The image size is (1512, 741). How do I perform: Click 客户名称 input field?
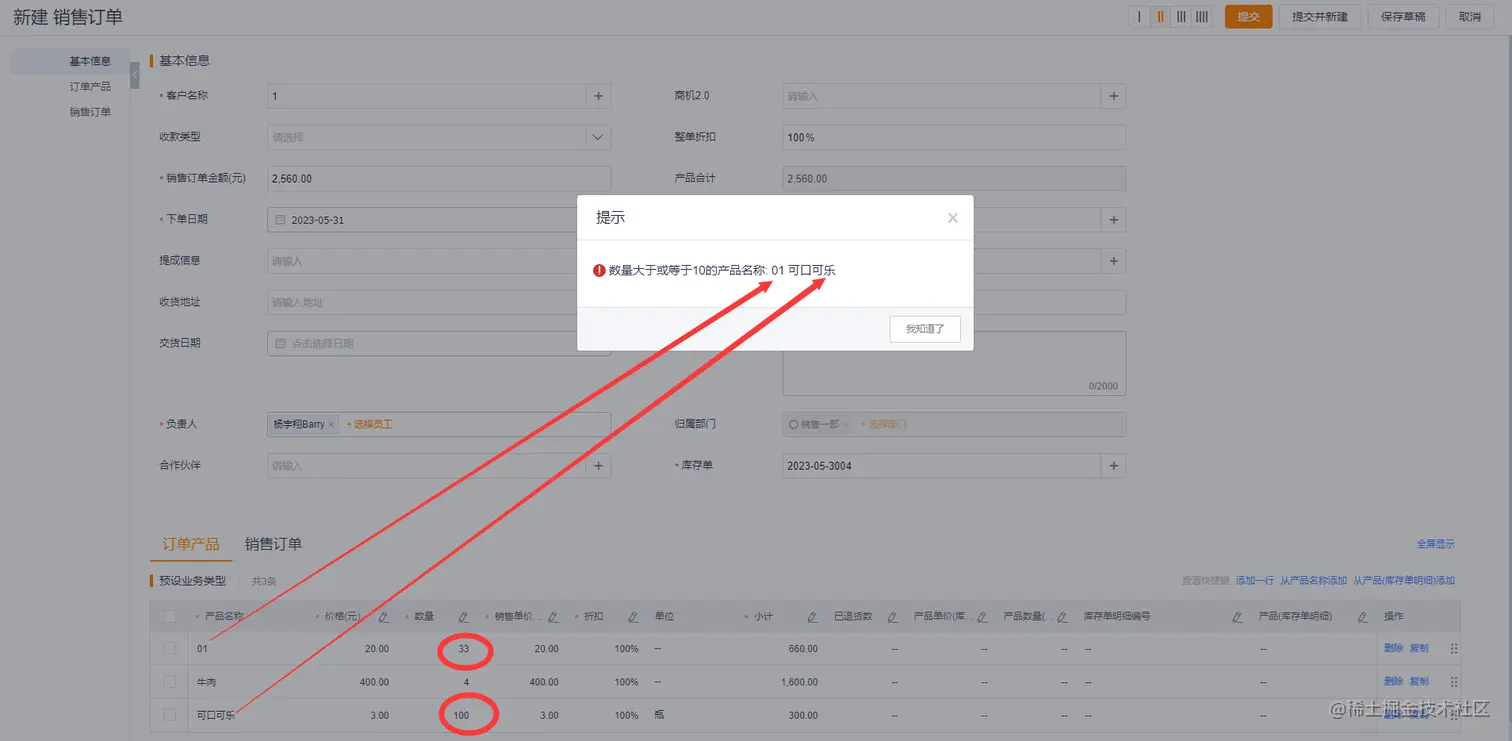tap(427, 96)
